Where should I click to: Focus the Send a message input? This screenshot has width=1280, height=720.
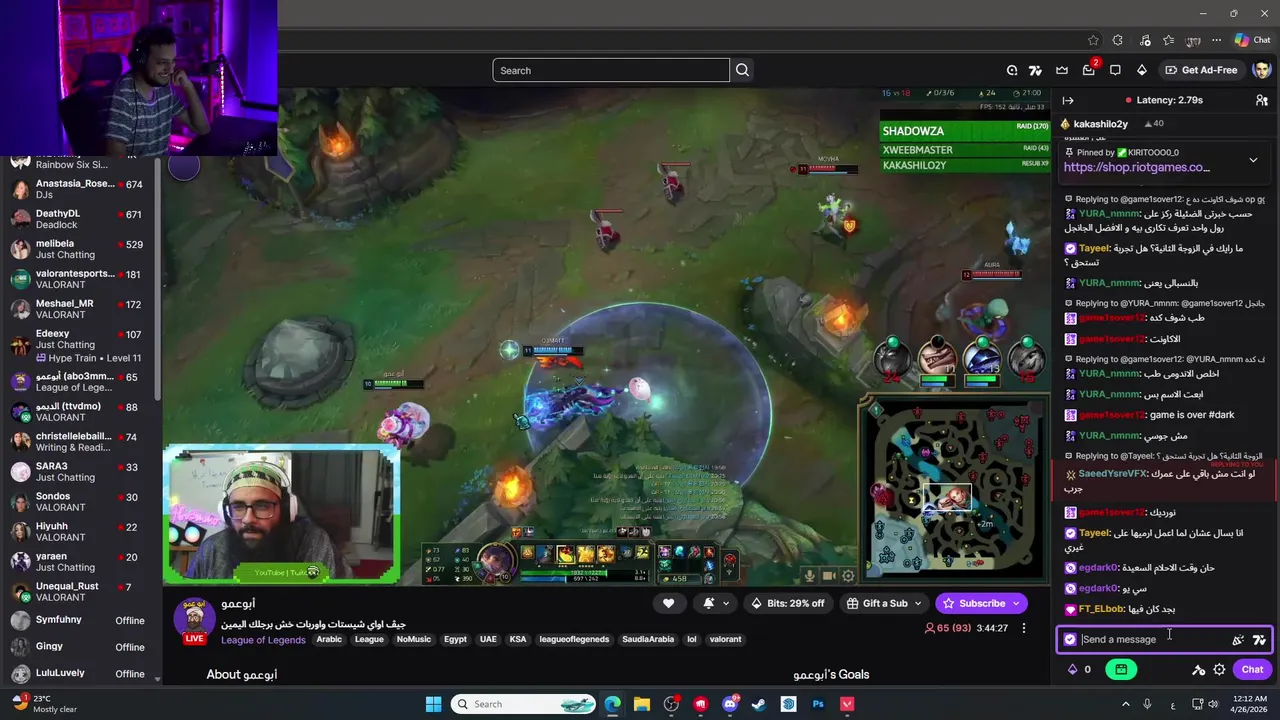[x=1150, y=640]
